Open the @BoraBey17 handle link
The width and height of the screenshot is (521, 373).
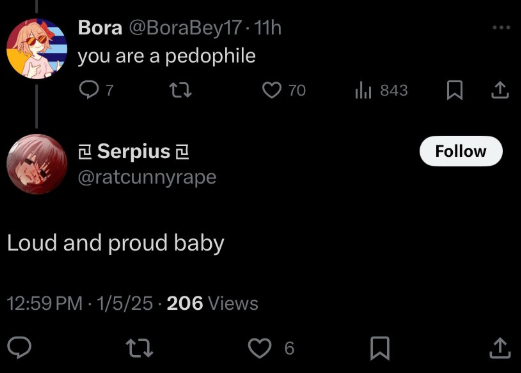click(185, 27)
